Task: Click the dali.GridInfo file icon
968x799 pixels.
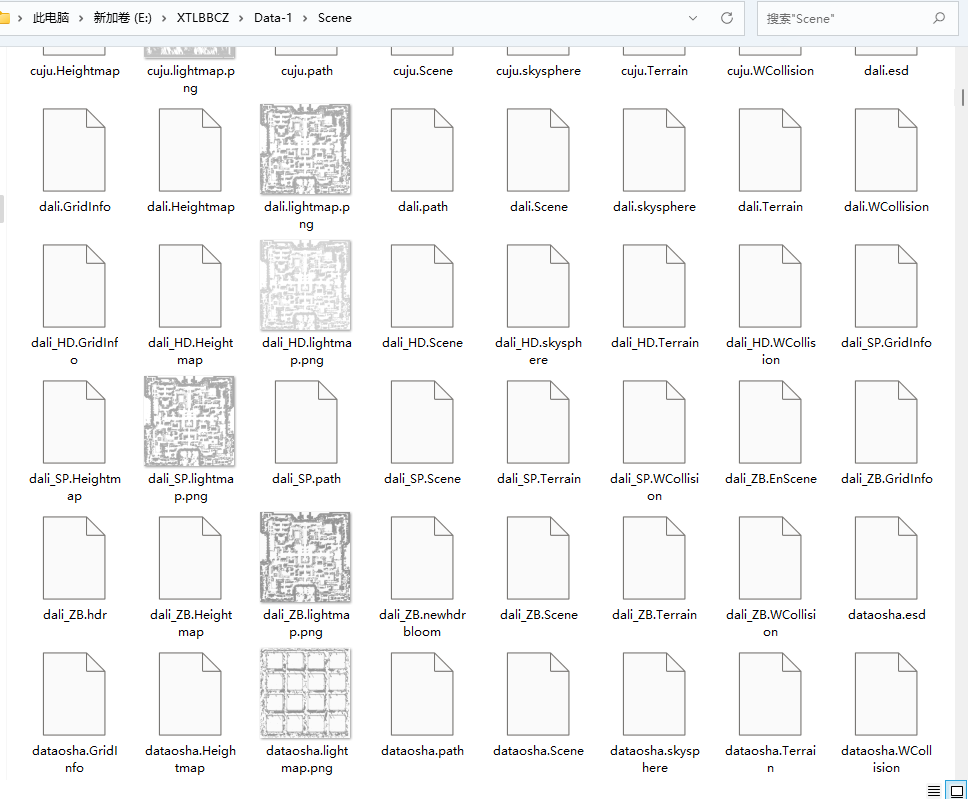Action: pyautogui.click(x=74, y=149)
